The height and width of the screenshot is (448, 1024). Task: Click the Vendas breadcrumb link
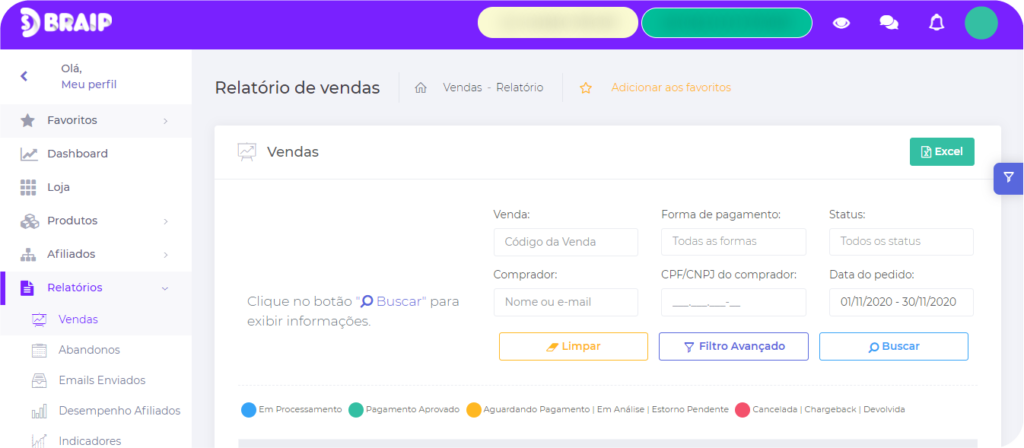(462, 88)
